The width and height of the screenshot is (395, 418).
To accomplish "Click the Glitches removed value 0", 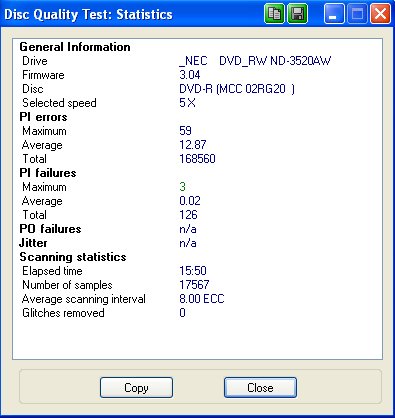I will 182,313.
